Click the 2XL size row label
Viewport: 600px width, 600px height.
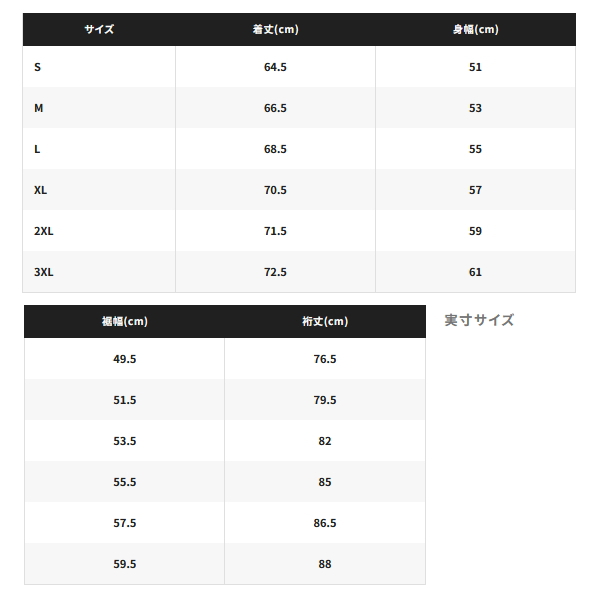[x=43, y=231]
